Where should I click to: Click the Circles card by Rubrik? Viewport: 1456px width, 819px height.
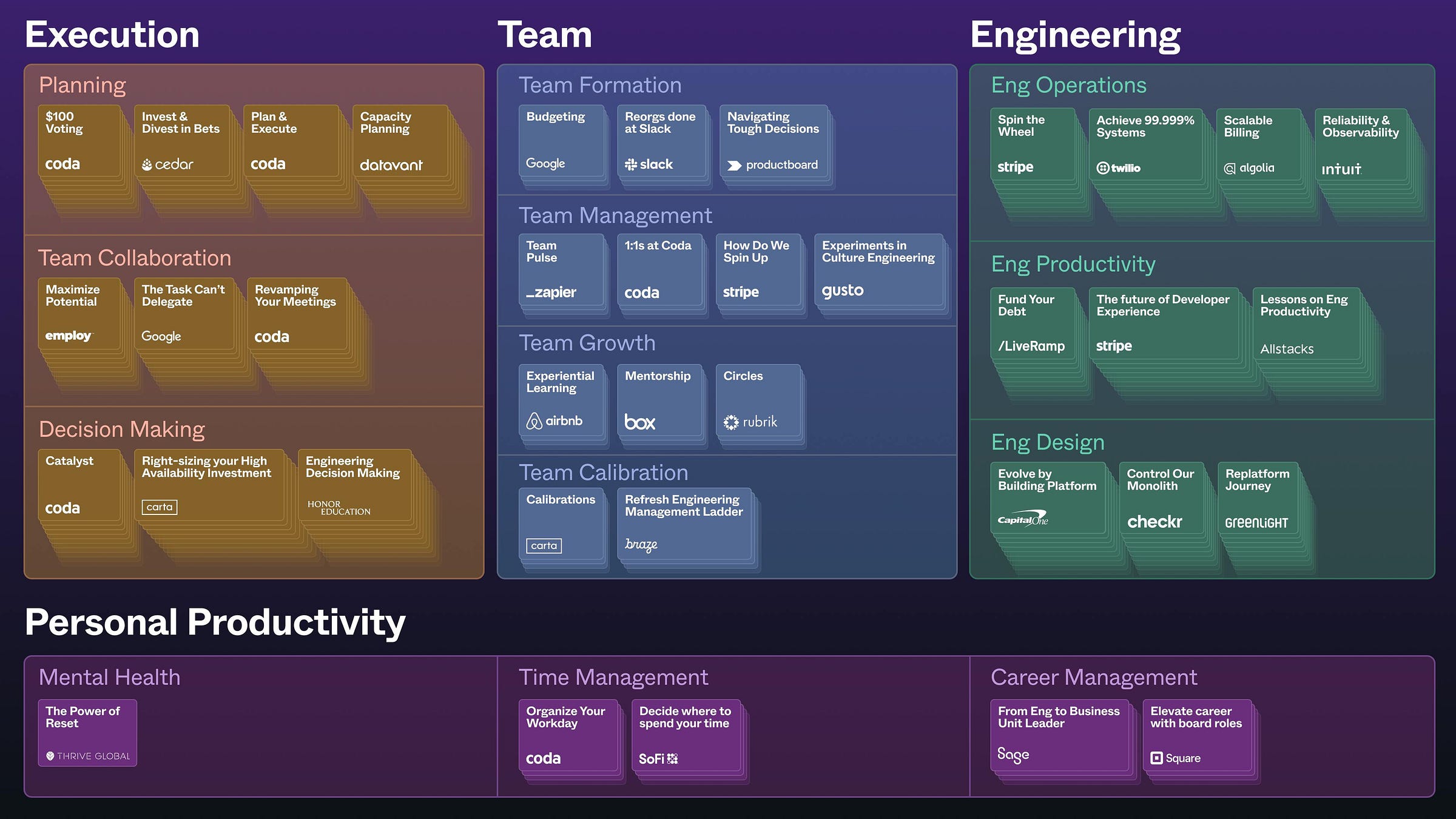(x=758, y=400)
